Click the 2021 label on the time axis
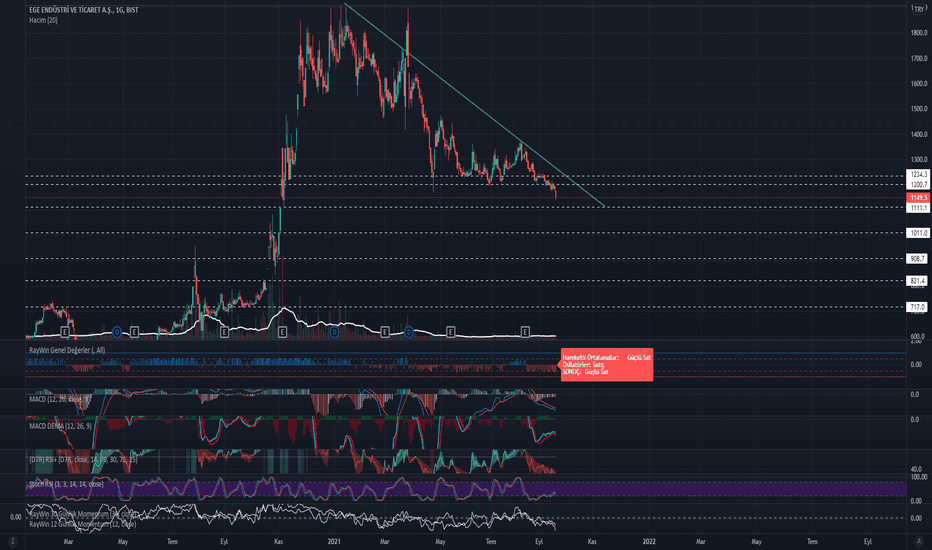The height and width of the screenshot is (550, 932). click(x=334, y=542)
